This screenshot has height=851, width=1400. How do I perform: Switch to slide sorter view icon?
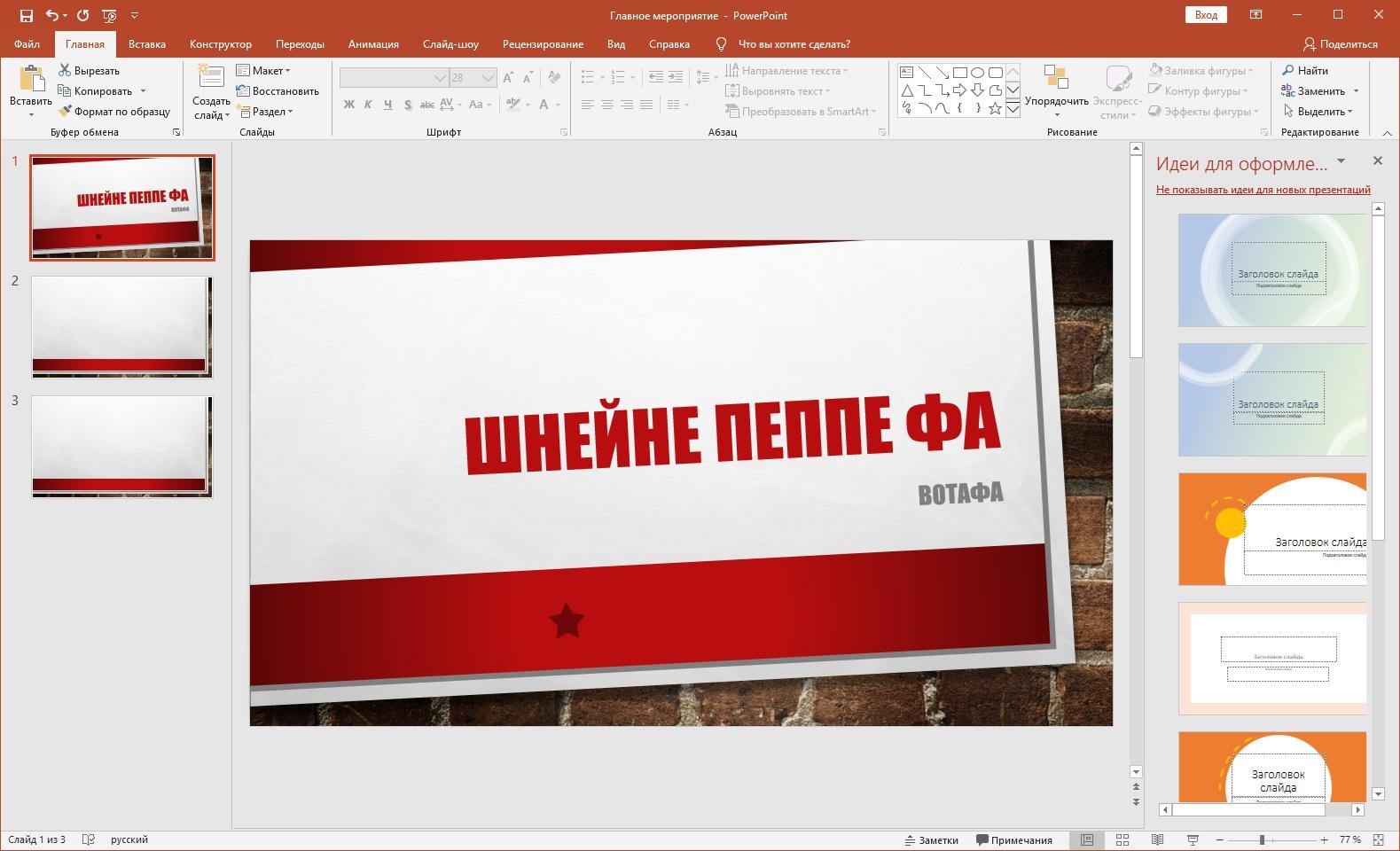pos(1122,839)
